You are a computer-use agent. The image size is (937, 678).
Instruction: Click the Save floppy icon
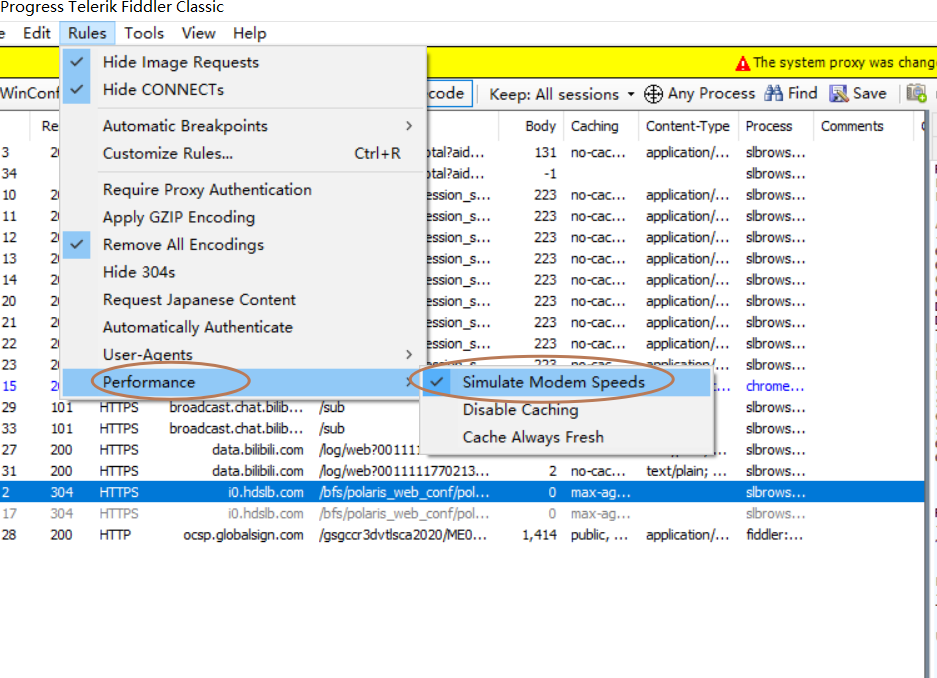coord(838,93)
